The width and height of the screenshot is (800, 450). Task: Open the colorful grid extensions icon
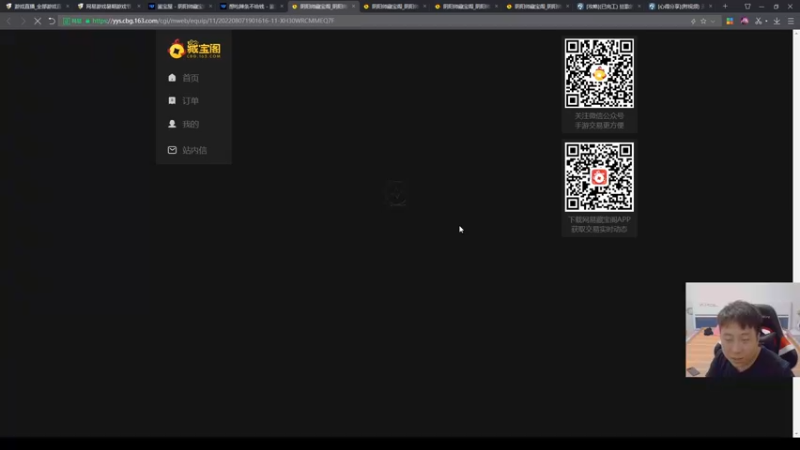click(x=730, y=21)
